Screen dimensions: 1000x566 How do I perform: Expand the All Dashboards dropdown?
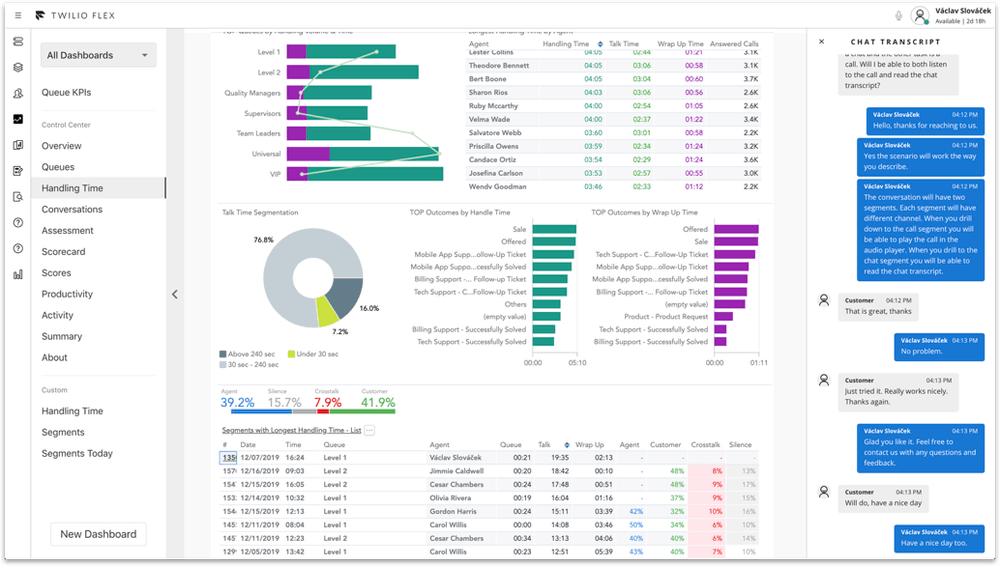click(x=98, y=55)
